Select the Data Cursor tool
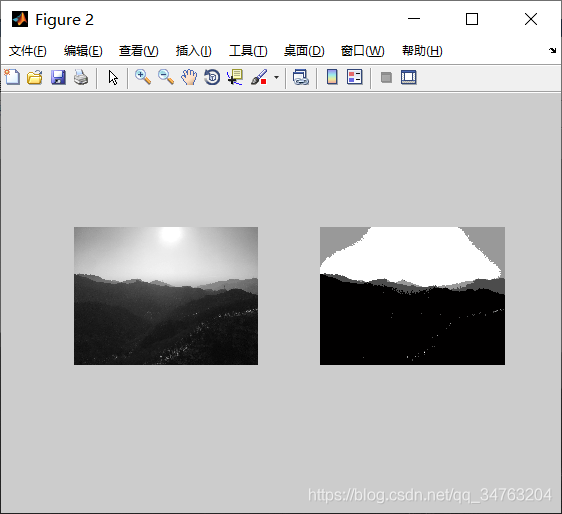562x514 pixels. coord(235,77)
